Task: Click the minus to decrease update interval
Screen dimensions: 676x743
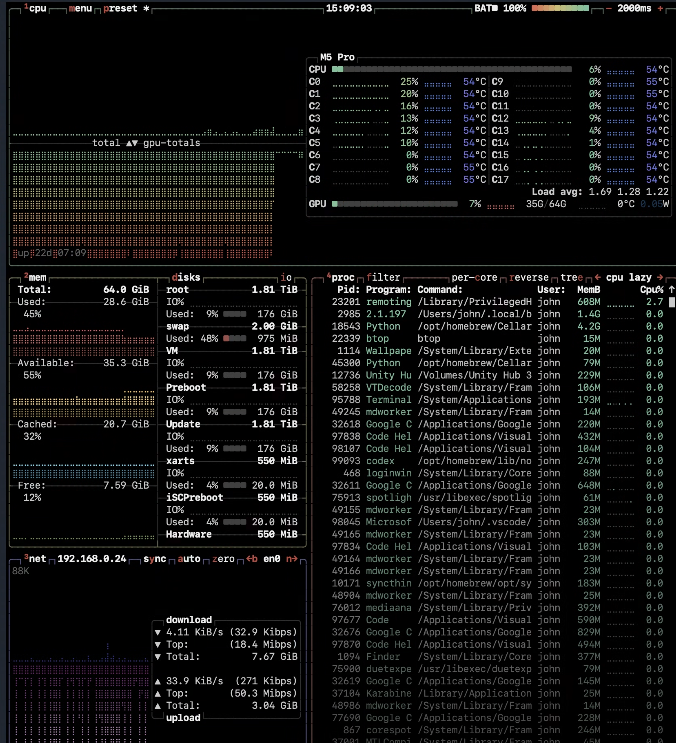Action: pos(608,8)
